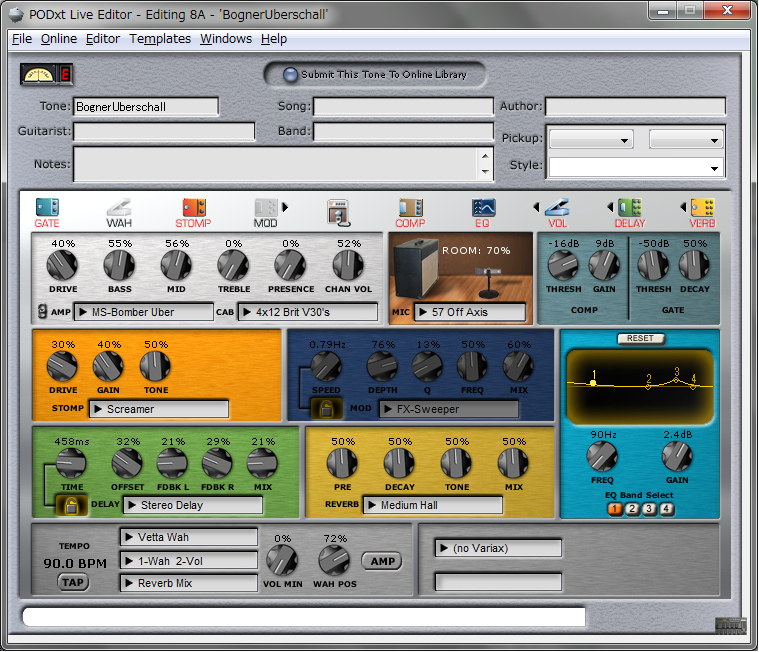Open the first Pickup dropdown

[592, 139]
